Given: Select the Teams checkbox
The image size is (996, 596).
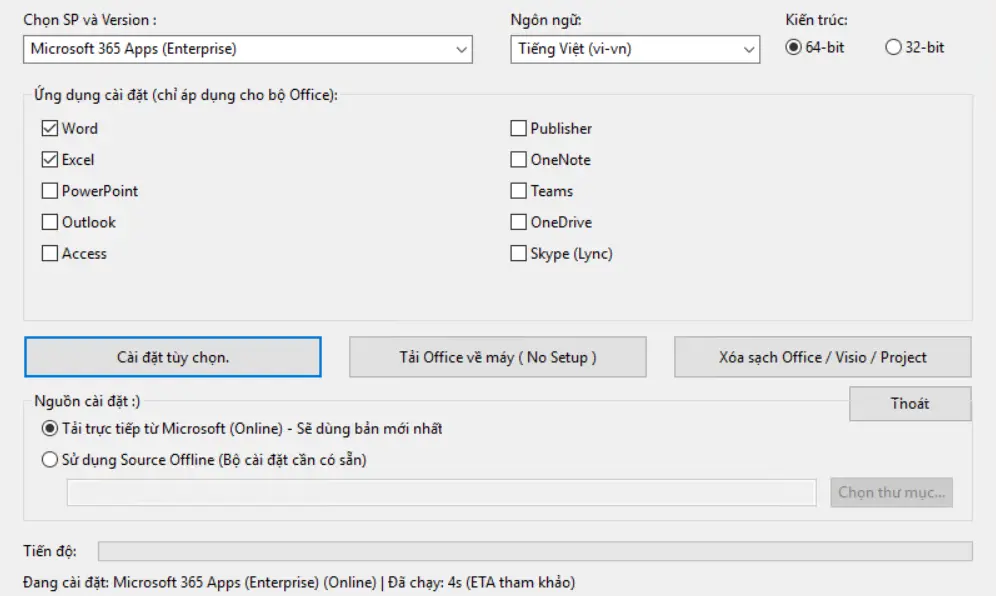Looking at the screenshot, I should coord(518,191).
